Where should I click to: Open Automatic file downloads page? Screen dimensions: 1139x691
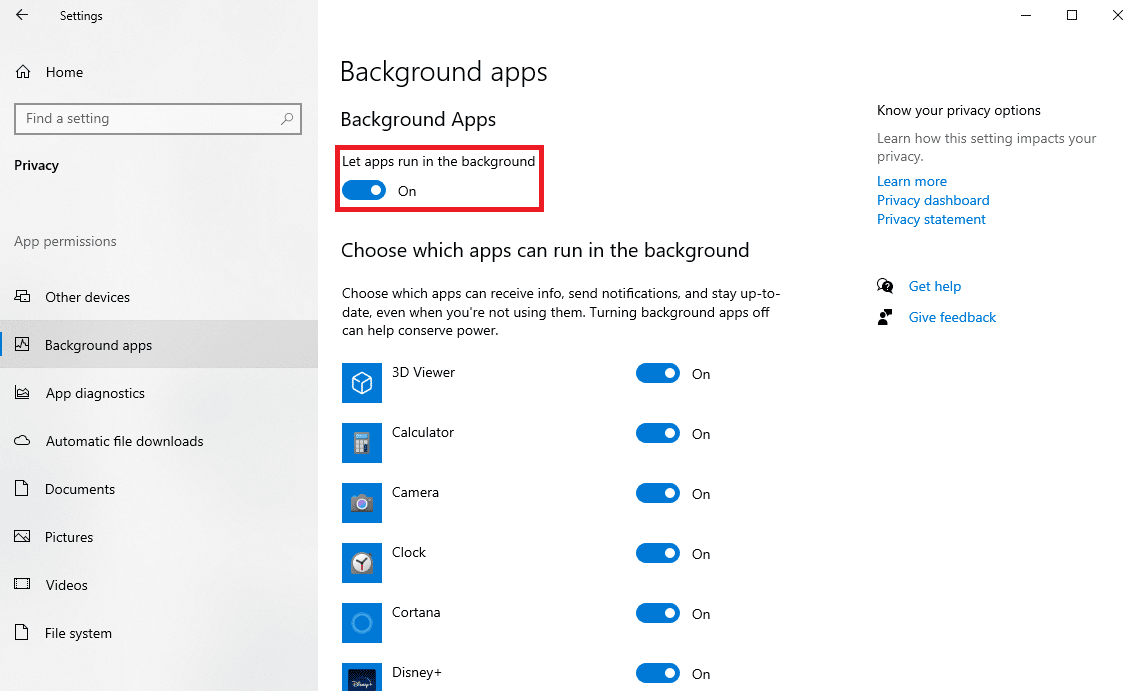158,440
